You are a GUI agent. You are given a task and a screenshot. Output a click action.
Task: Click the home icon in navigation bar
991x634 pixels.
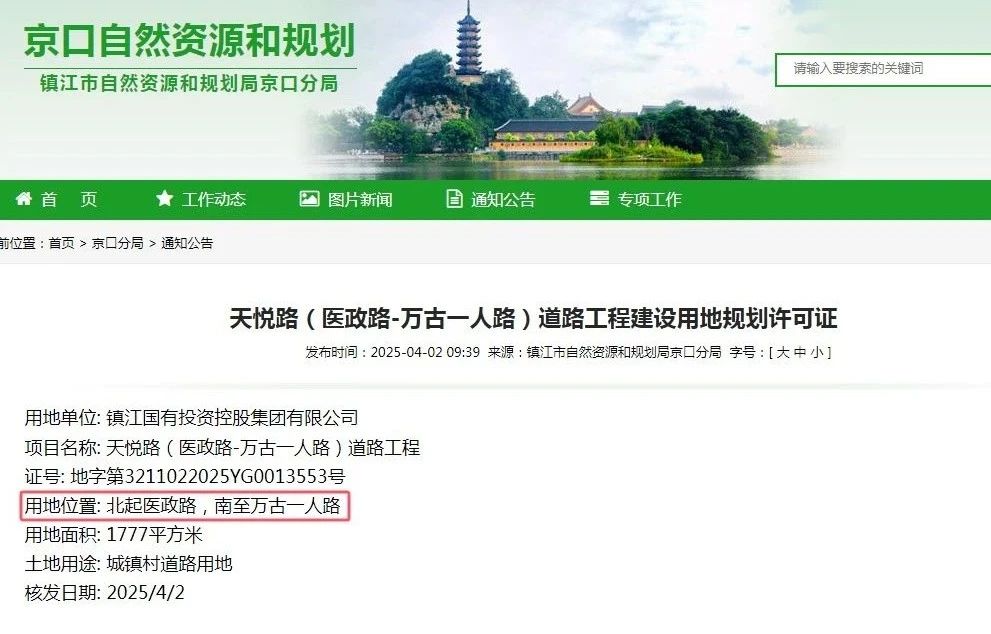point(23,199)
